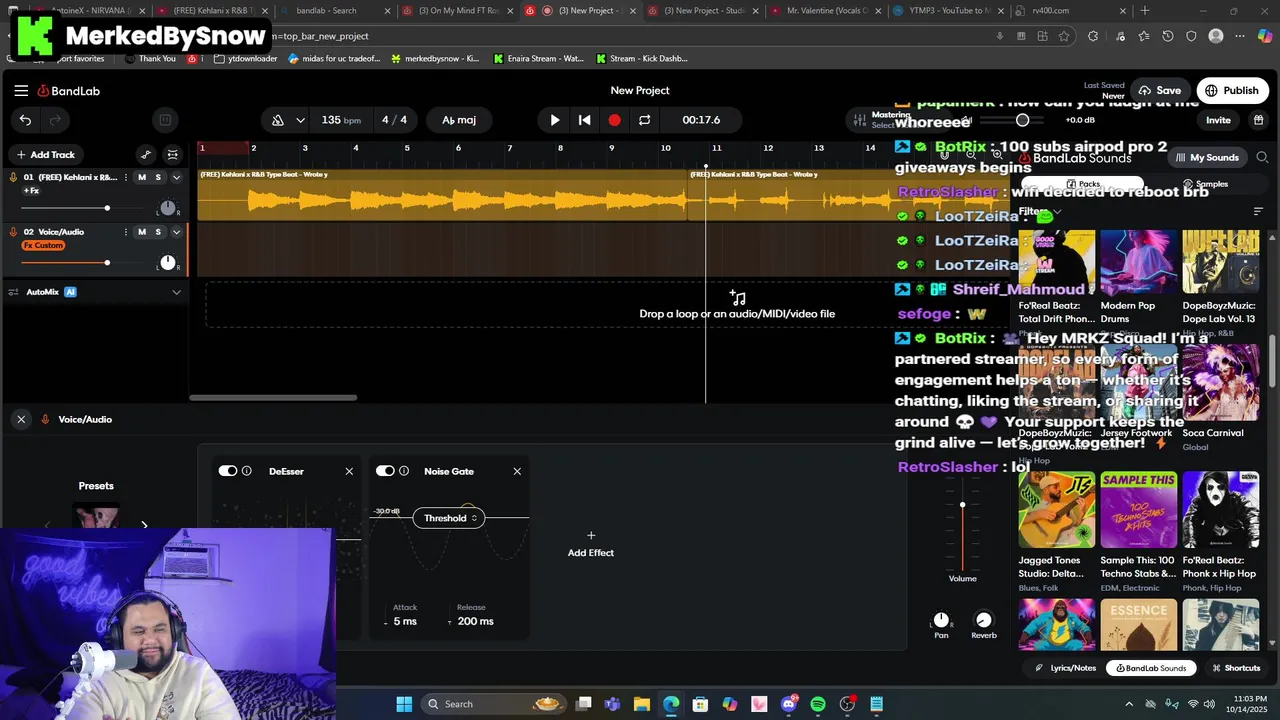The height and width of the screenshot is (720, 1280).
Task: Open Spotify from the taskbar
Action: (x=818, y=704)
